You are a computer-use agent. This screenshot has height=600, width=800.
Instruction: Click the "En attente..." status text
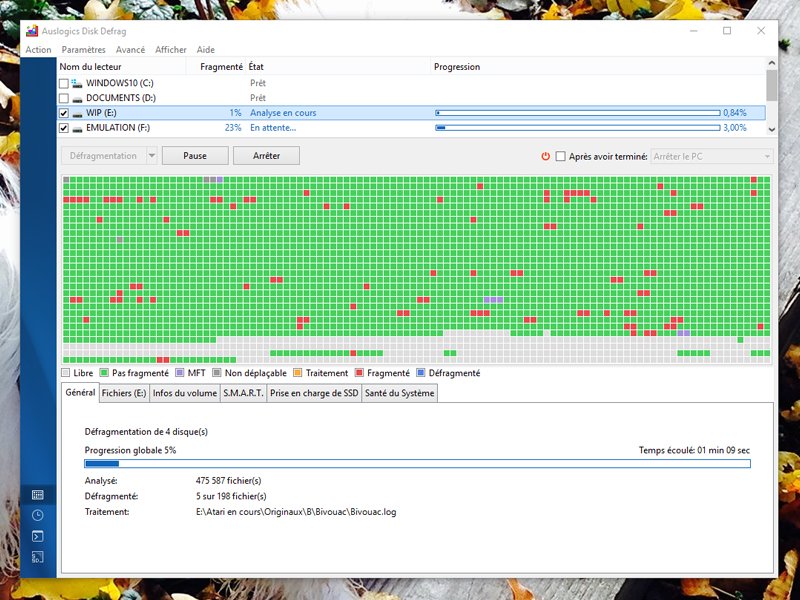click(x=273, y=128)
